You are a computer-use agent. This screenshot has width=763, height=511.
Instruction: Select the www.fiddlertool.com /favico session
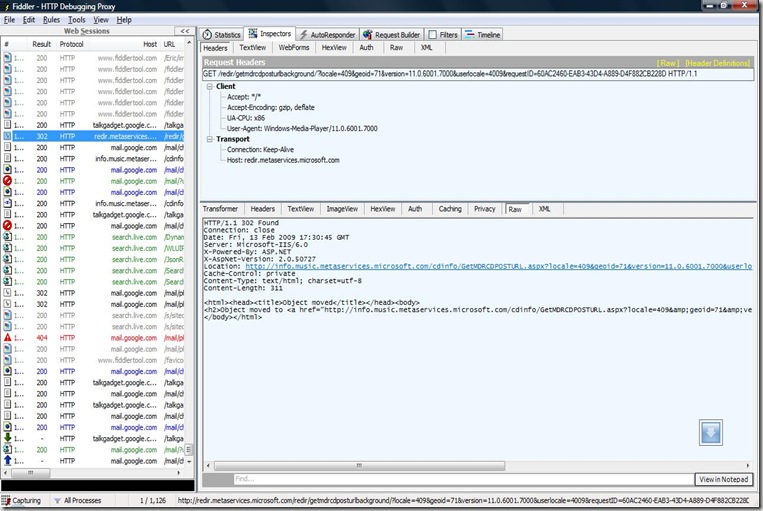point(93,360)
